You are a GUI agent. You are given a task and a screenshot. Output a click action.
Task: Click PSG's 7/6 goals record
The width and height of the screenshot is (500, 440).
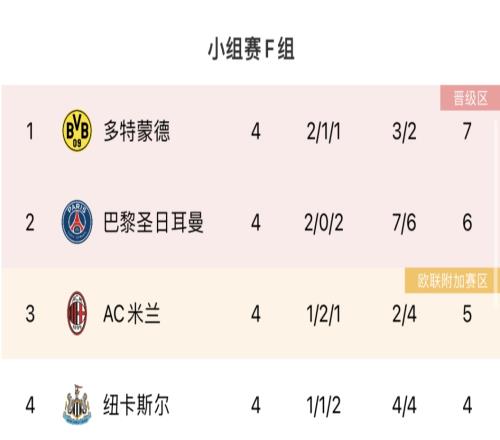(404, 223)
